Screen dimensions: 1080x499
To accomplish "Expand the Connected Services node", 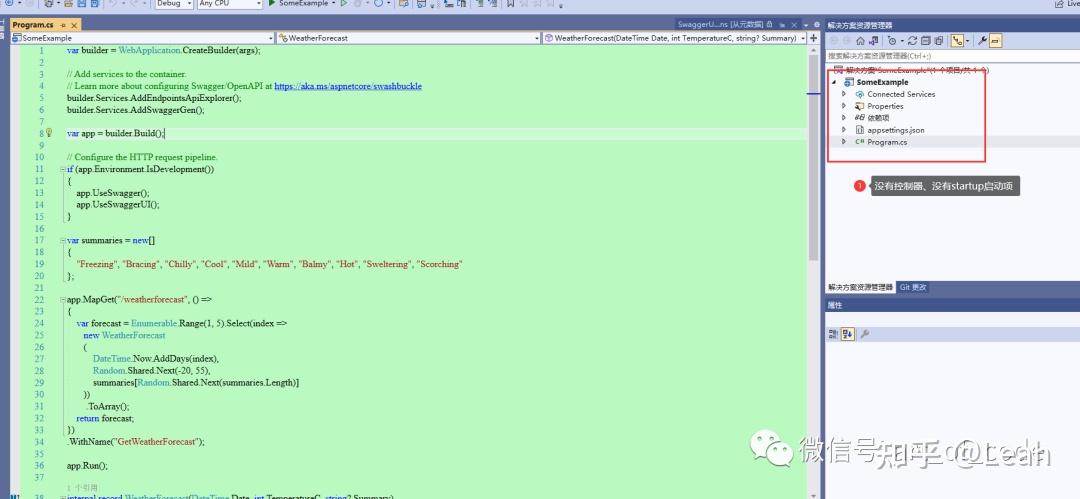I will pyautogui.click(x=844, y=94).
